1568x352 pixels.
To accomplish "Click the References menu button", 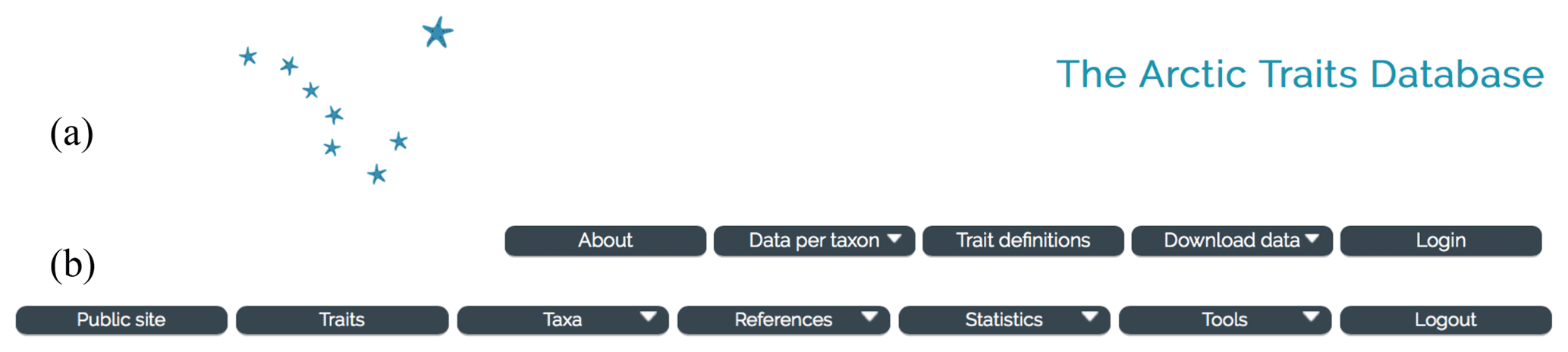I will (783, 320).
